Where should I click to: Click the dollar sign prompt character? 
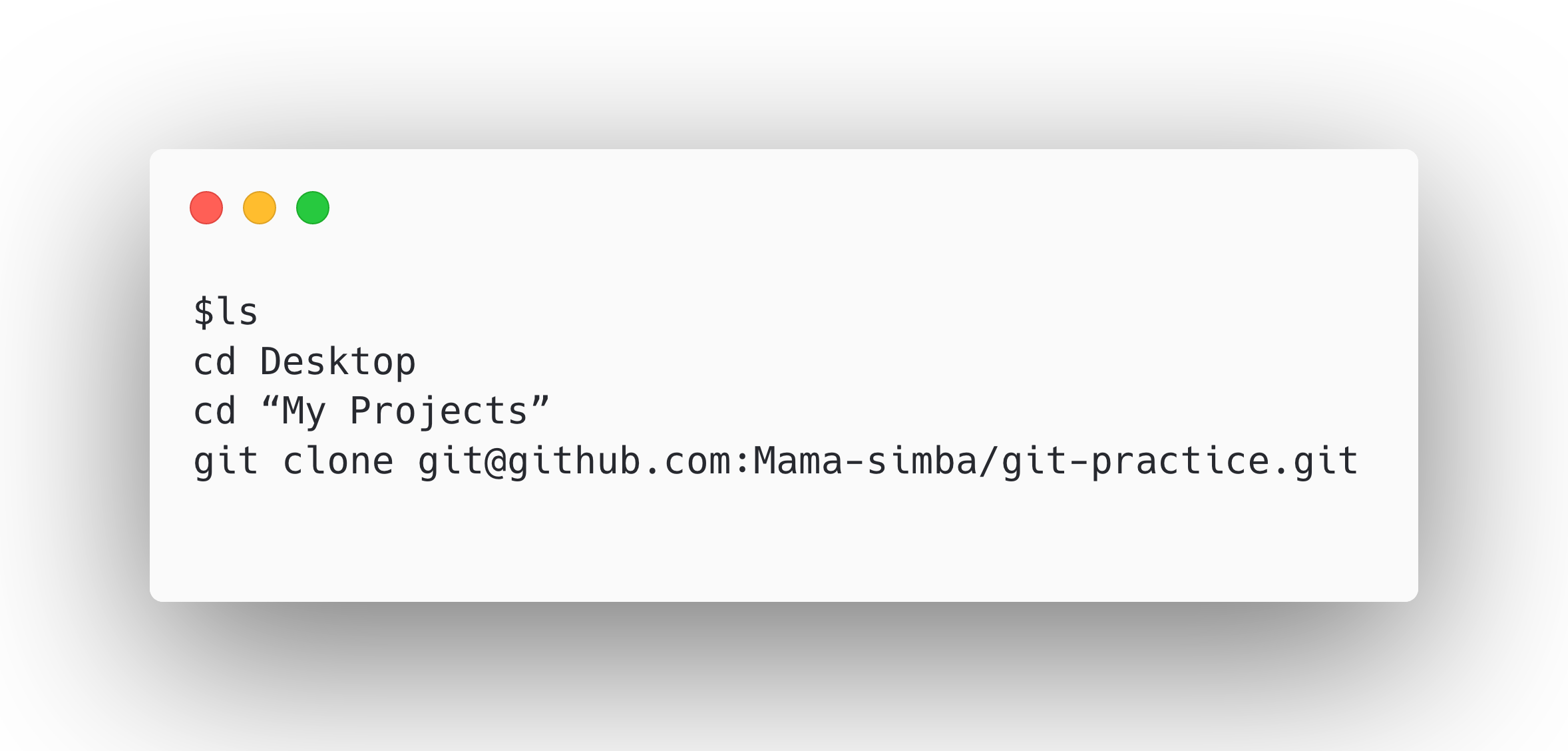[x=203, y=312]
